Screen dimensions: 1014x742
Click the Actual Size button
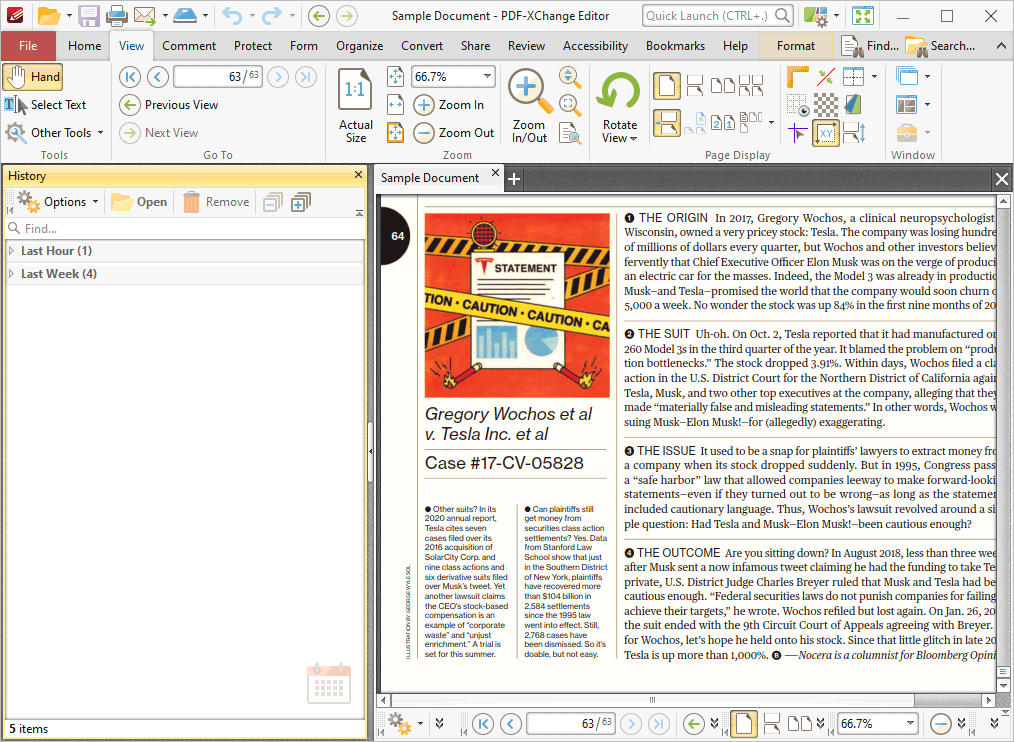point(355,105)
